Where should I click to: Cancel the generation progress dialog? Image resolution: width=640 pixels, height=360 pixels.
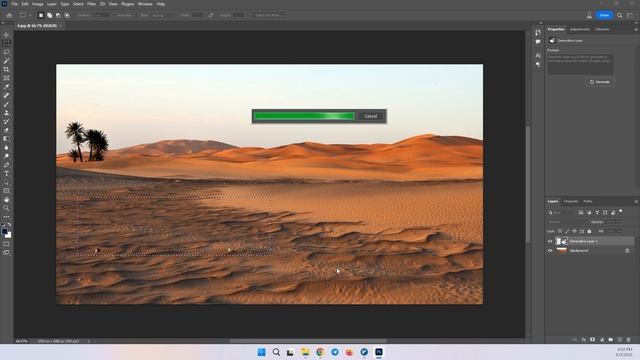click(x=371, y=116)
